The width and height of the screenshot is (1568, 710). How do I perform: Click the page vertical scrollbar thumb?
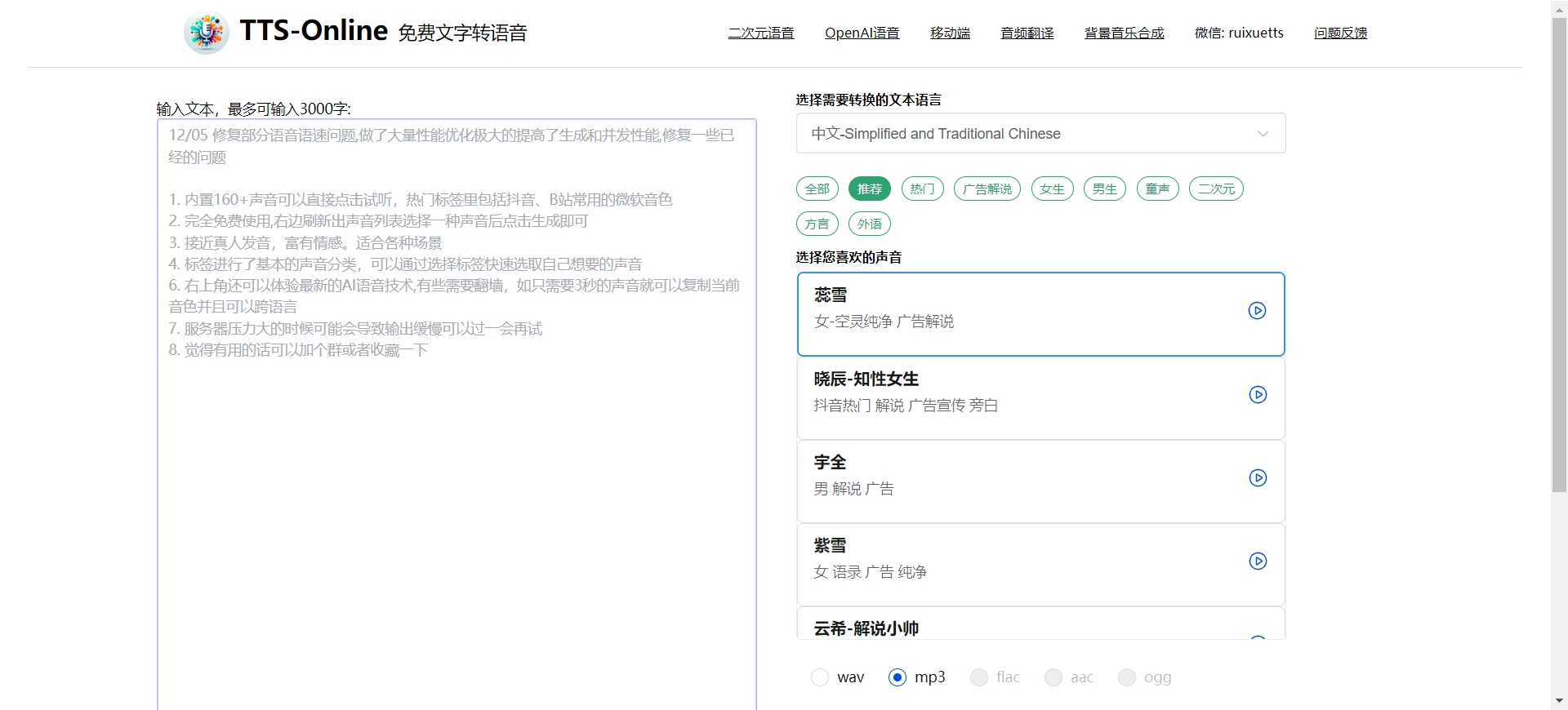click(1560, 255)
